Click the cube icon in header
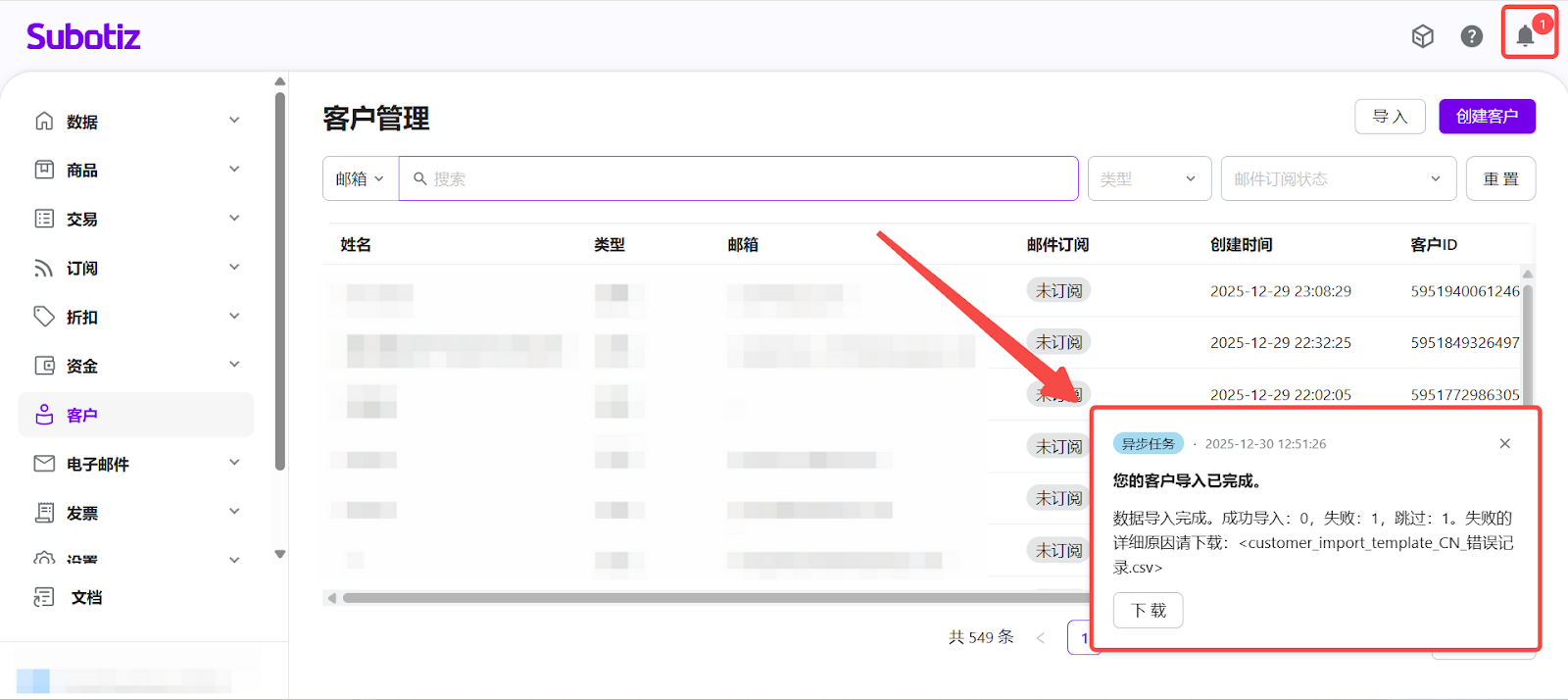The width and height of the screenshot is (1568, 700). pyautogui.click(x=1422, y=36)
